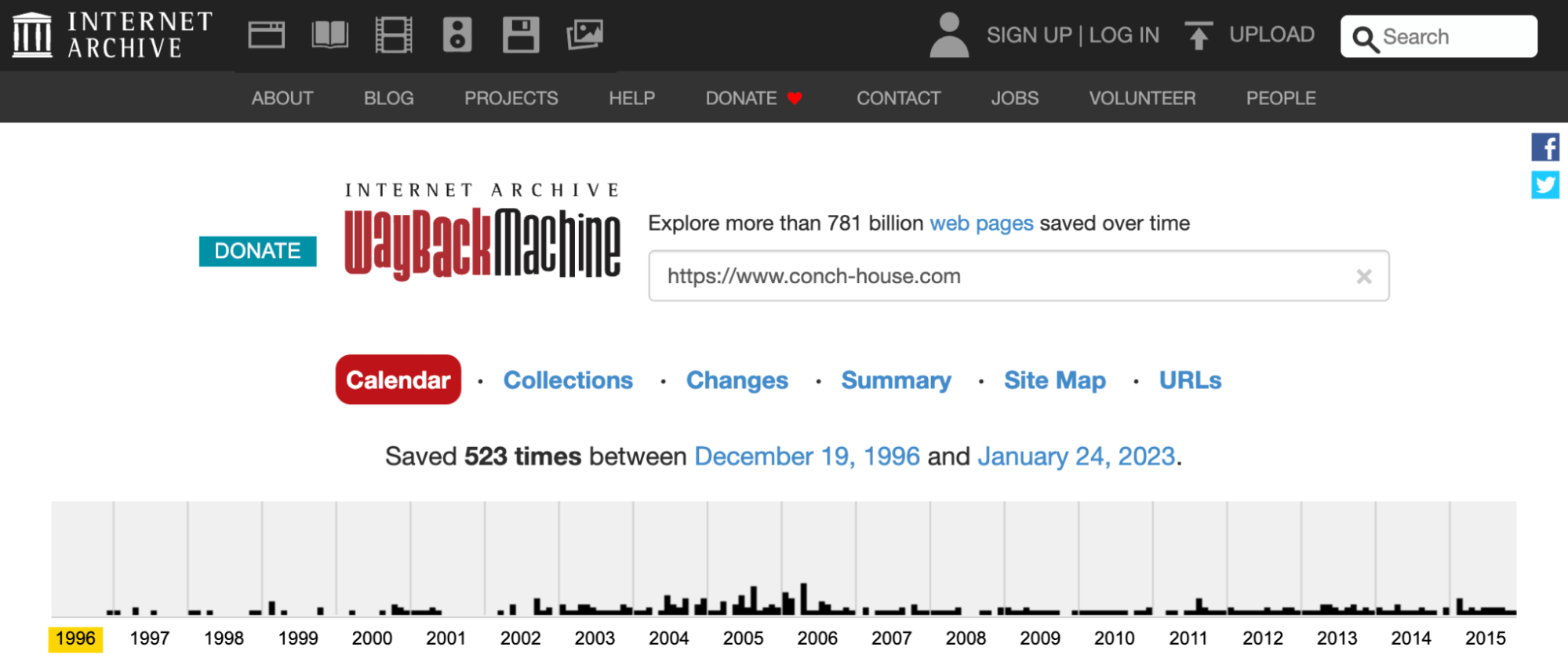
Task: Click the user avatar icon
Action: coord(949,35)
